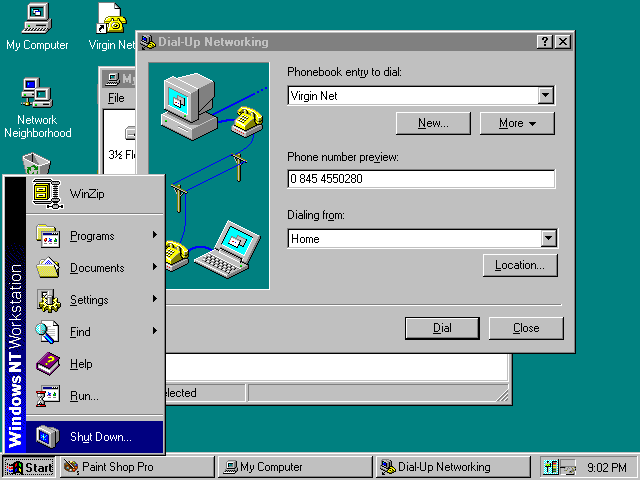
Task: Click the Location button
Action: [x=519, y=265]
